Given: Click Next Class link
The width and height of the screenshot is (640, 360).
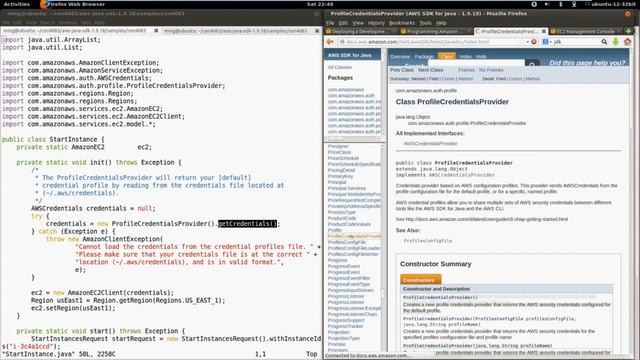Looking at the screenshot, I should tap(431, 70).
